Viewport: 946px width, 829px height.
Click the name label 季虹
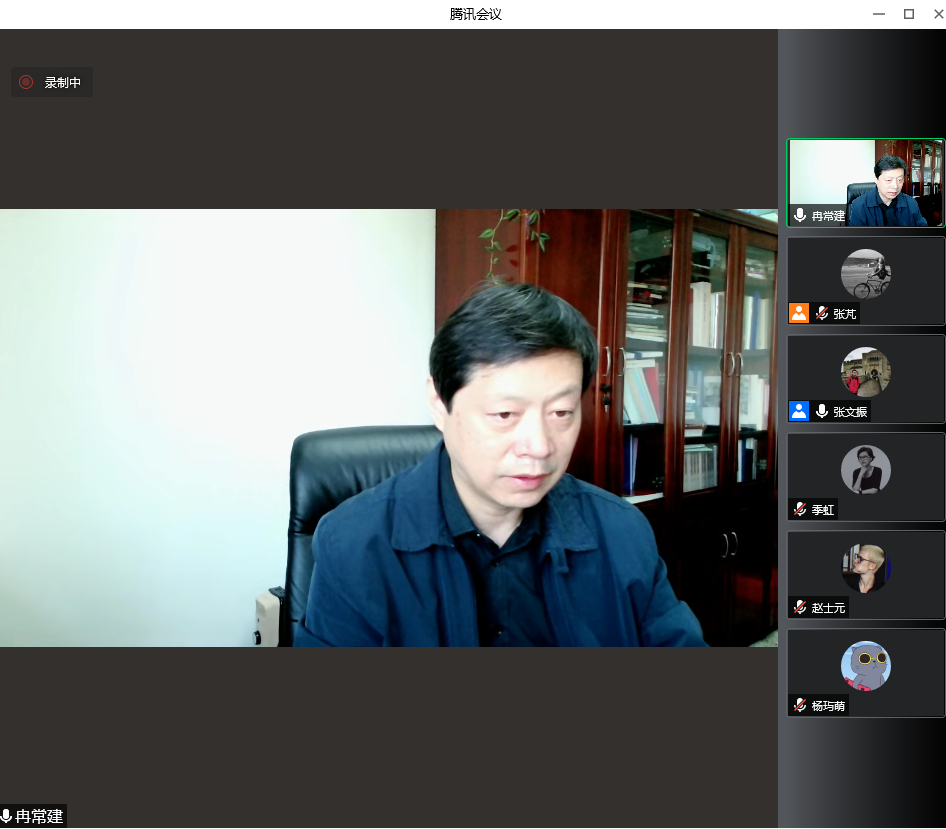(x=823, y=510)
